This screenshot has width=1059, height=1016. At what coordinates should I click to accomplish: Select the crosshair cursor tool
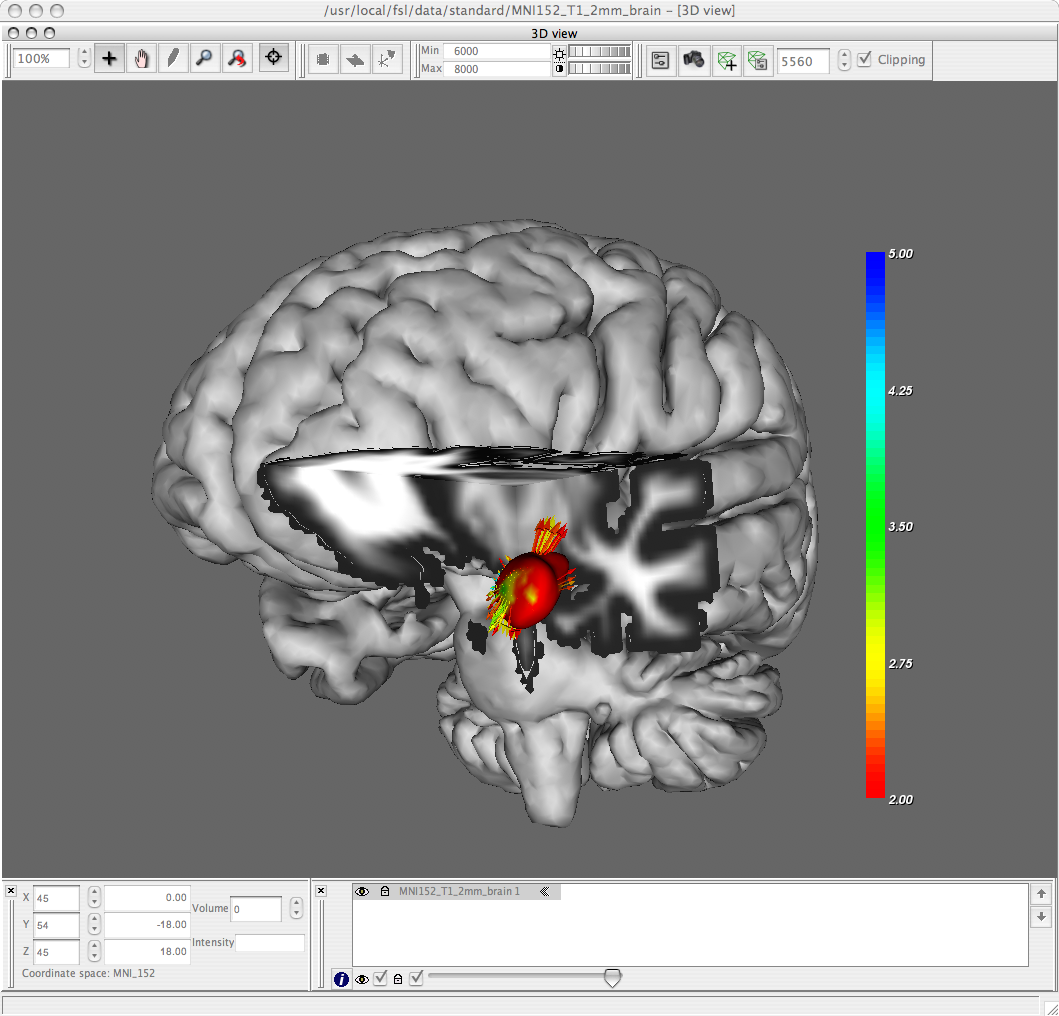coord(109,59)
